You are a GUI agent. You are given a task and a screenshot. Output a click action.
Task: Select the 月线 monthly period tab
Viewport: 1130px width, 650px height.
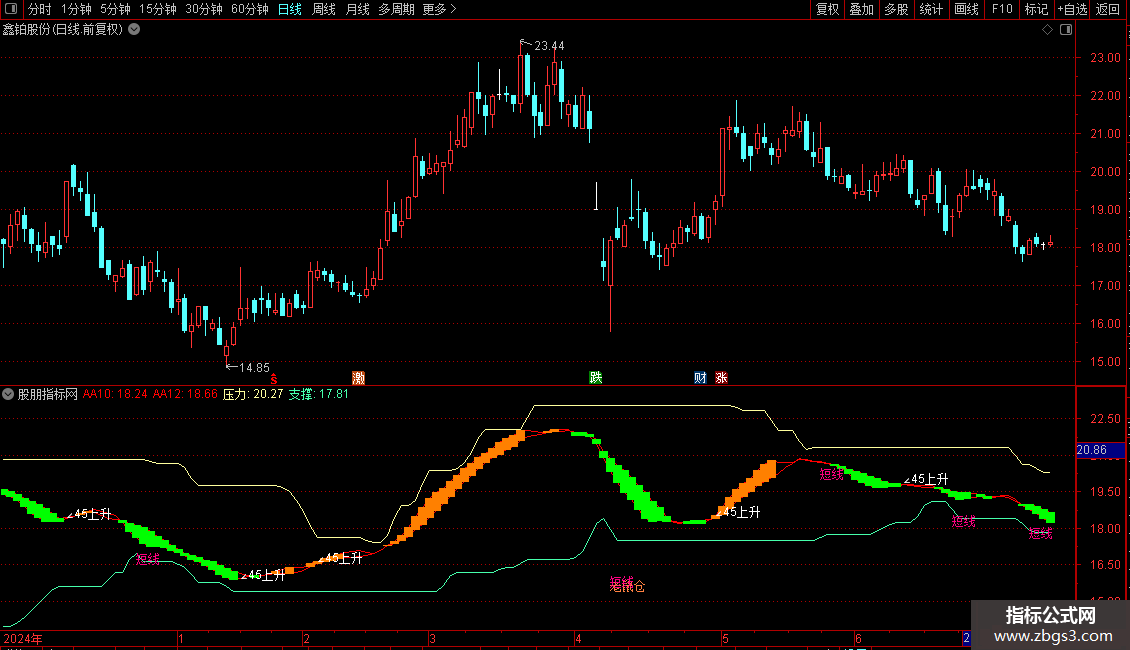(357, 9)
